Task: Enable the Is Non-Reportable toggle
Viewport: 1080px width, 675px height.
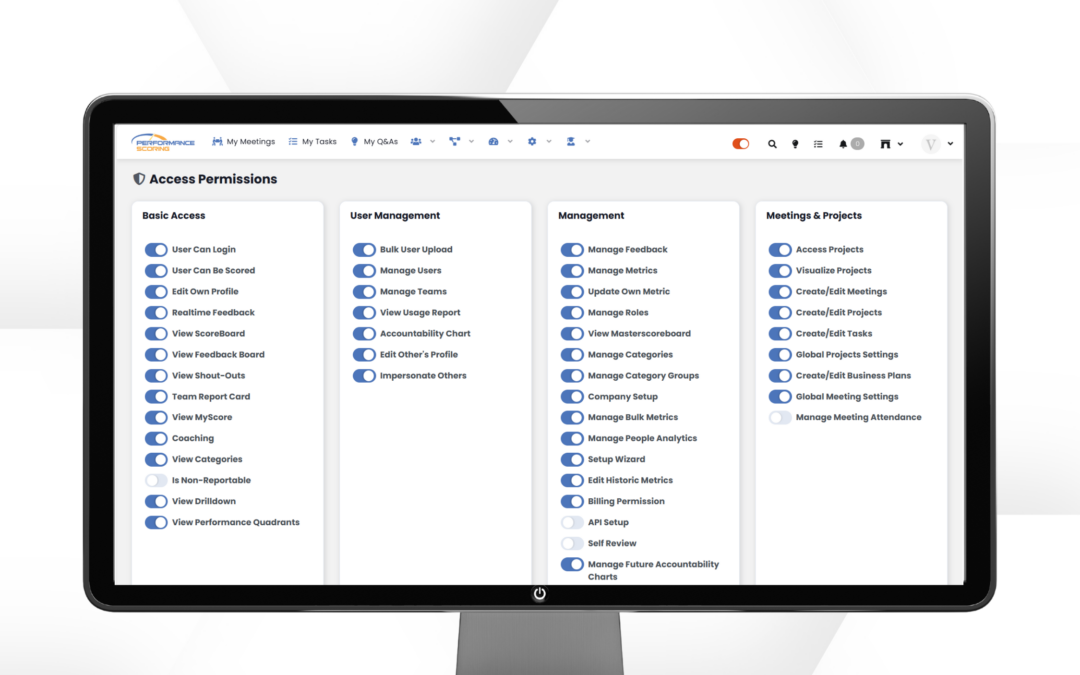Action: (156, 480)
